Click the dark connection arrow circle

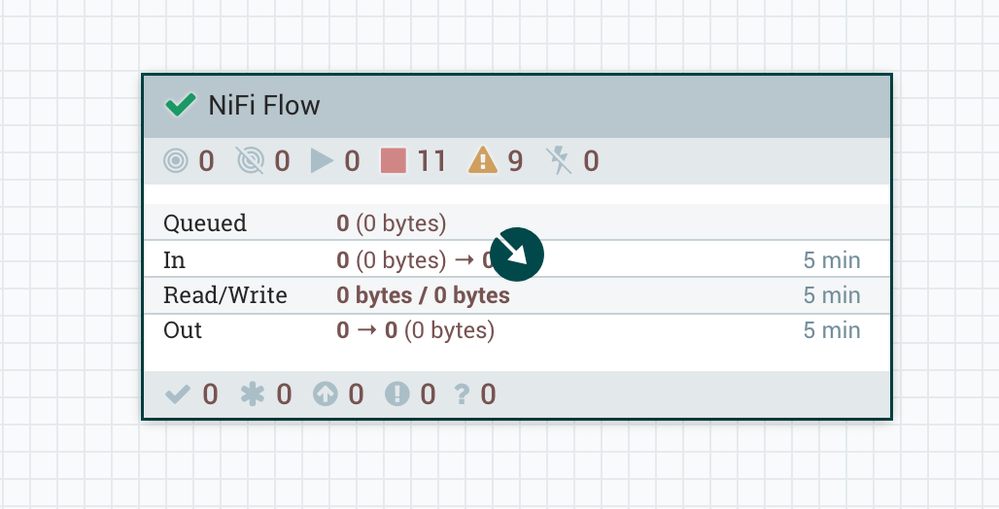(517, 254)
